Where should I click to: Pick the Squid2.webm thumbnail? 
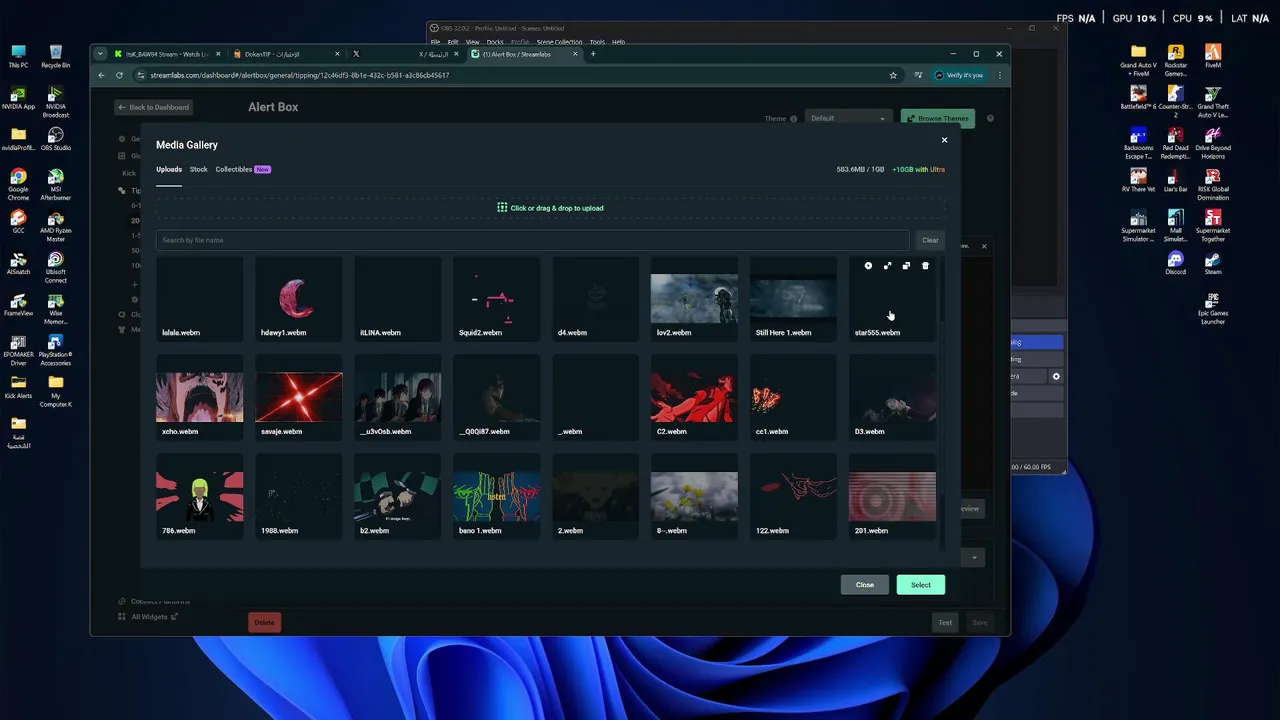pyautogui.click(x=496, y=298)
